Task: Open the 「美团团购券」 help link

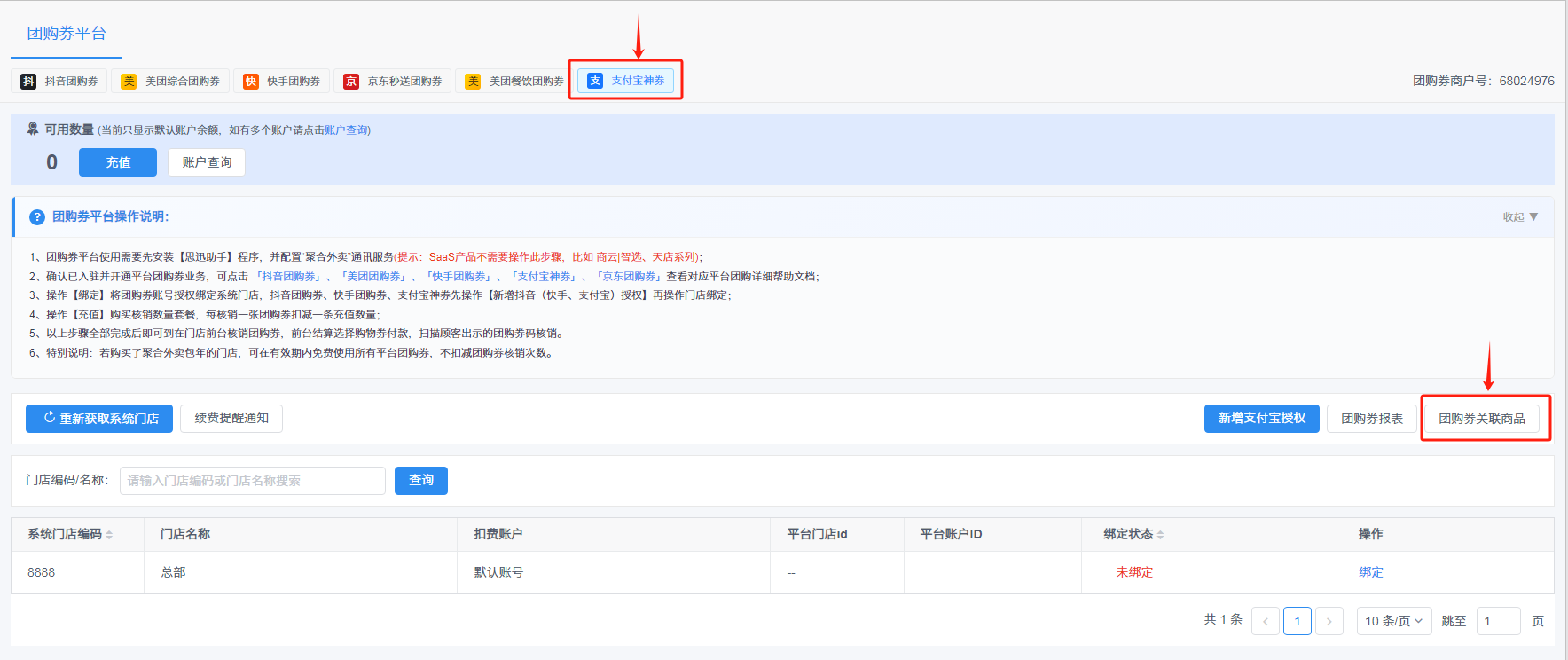Action: [374, 277]
